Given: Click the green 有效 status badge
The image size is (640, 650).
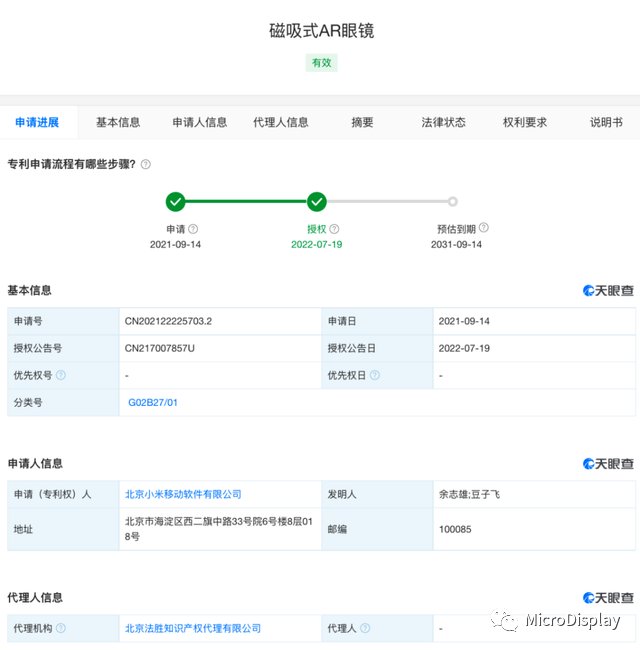Looking at the screenshot, I should click(322, 63).
